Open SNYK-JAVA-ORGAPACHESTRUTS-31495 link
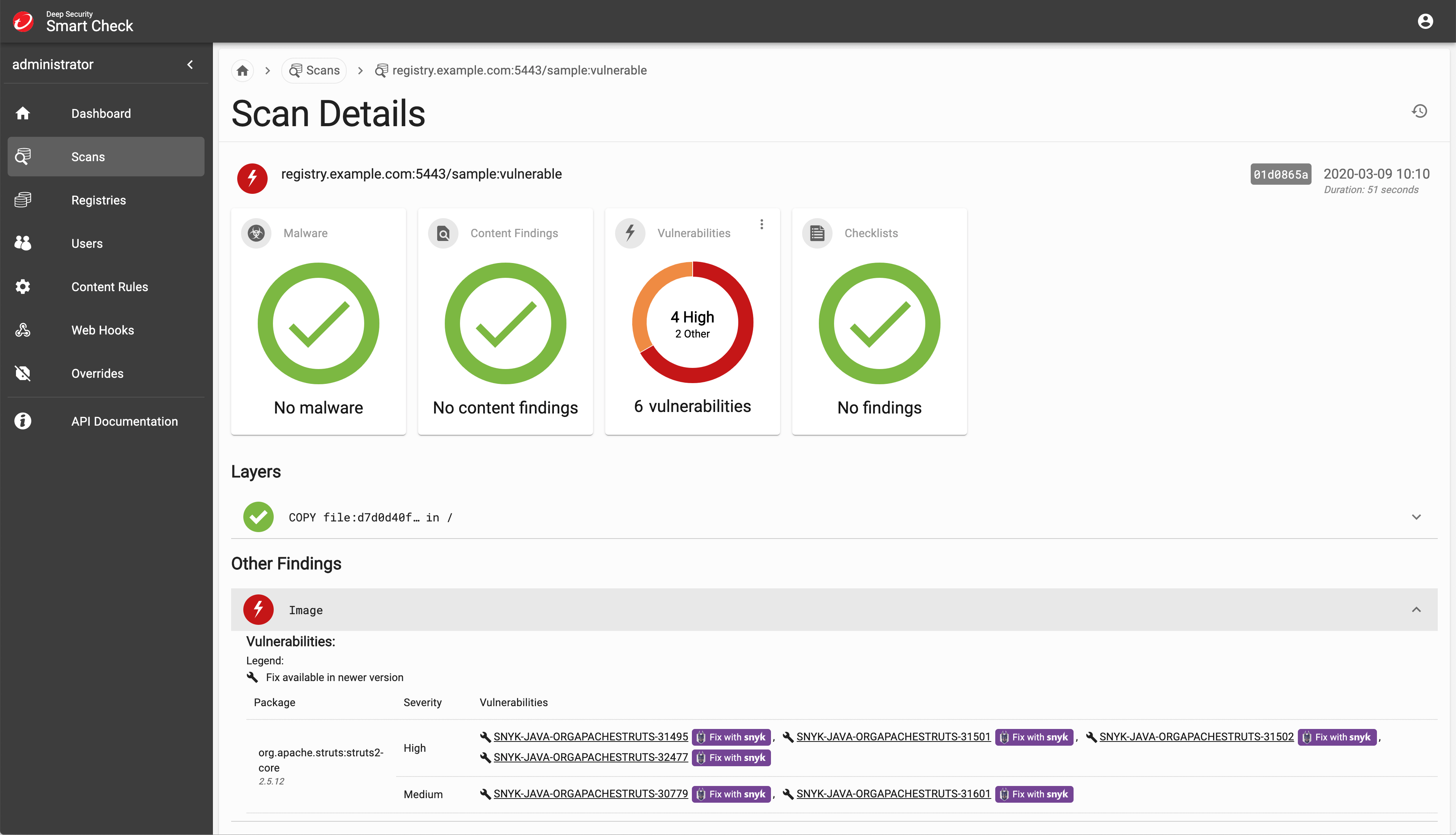 point(590,736)
